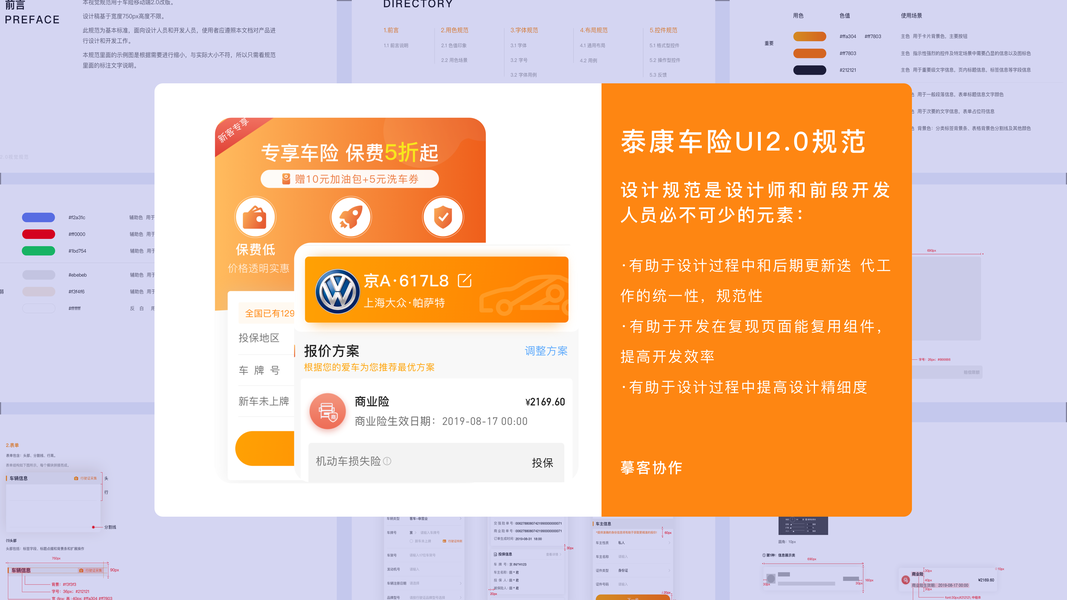This screenshot has width=1067, height=600.
Task: Click the 全国已有129 notice text
Action: [269, 314]
